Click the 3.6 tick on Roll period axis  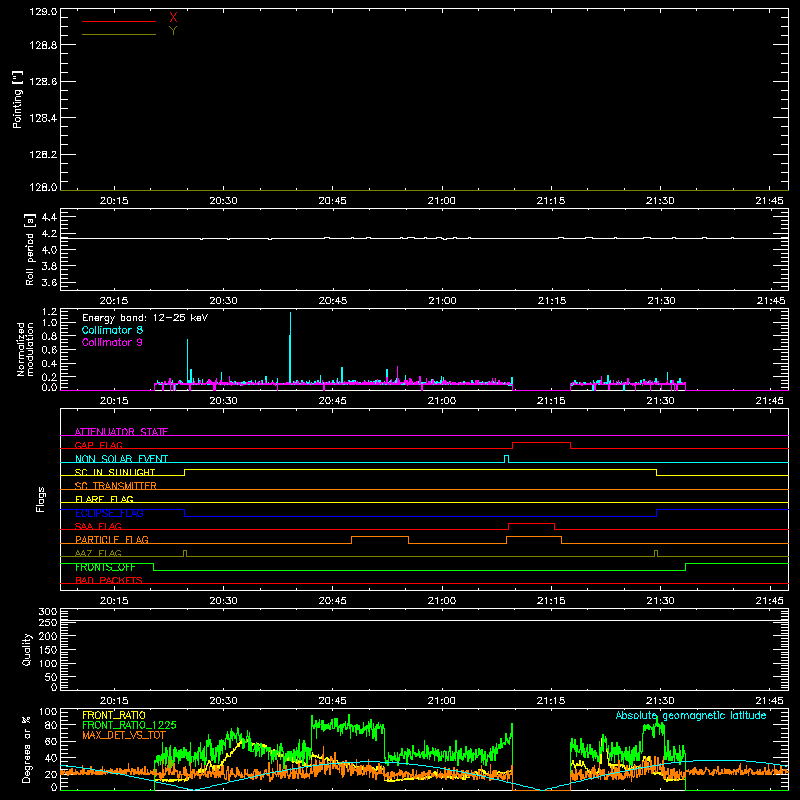pos(49,282)
